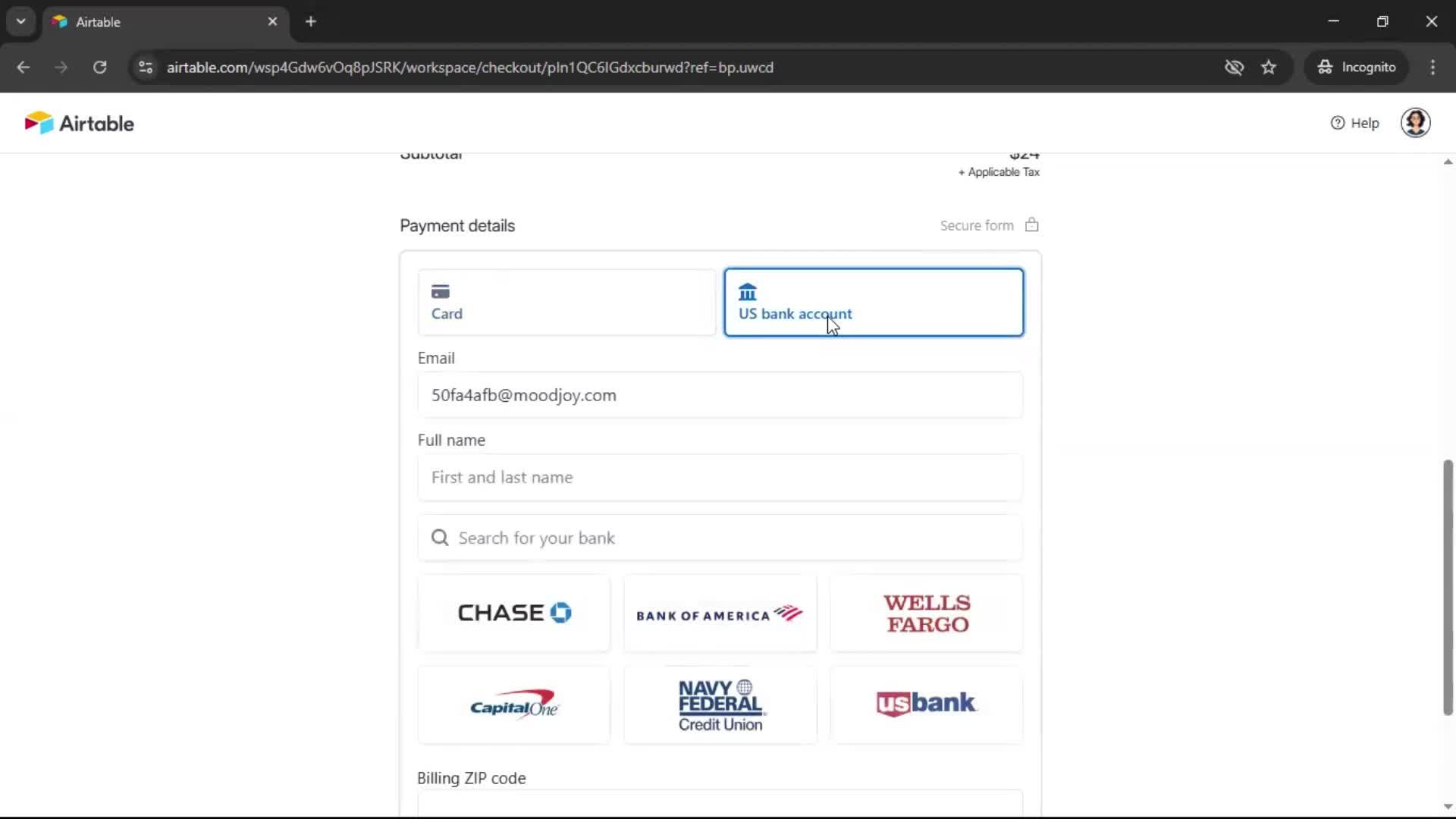Screen dimensions: 1456x819
Task: Click the scrollbar up arrow
Action: click(1448, 162)
